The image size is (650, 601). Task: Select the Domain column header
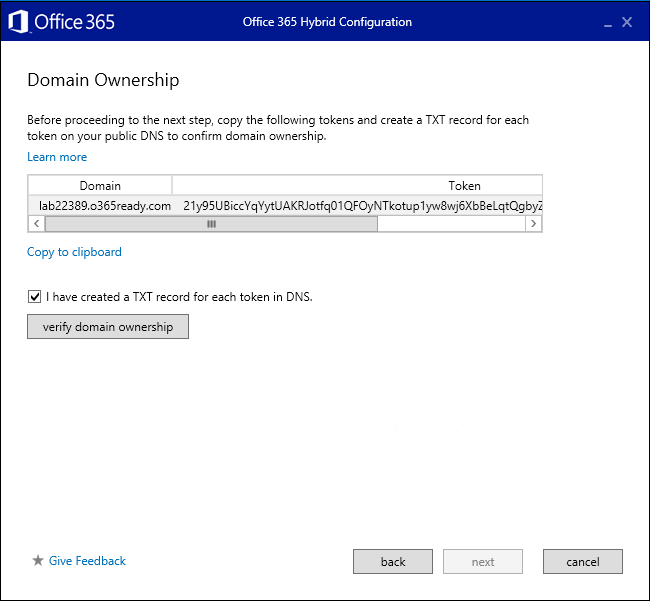[x=100, y=185]
